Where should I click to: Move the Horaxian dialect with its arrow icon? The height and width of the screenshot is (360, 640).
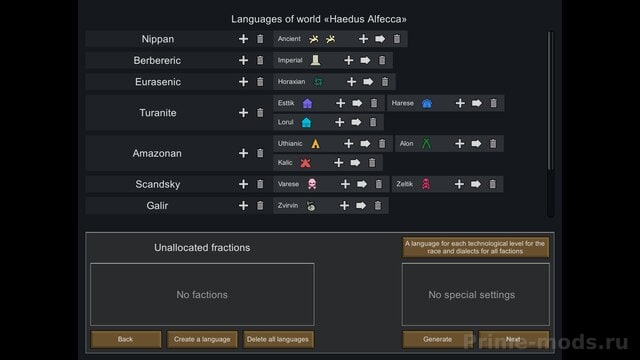pos(368,82)
